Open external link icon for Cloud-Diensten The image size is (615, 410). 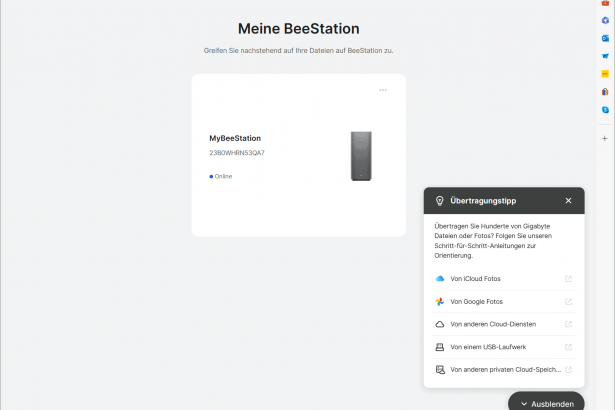click(x=568, y=324)
